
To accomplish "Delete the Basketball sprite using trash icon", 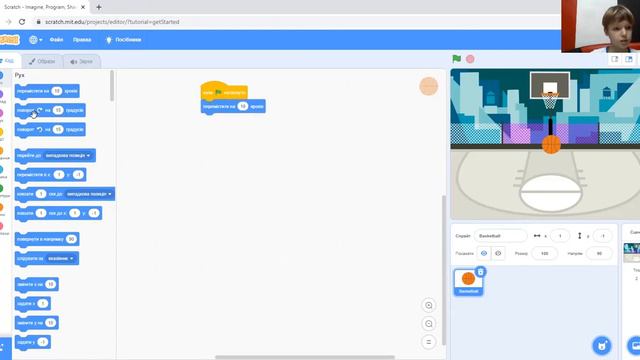I will coord(480,271).
